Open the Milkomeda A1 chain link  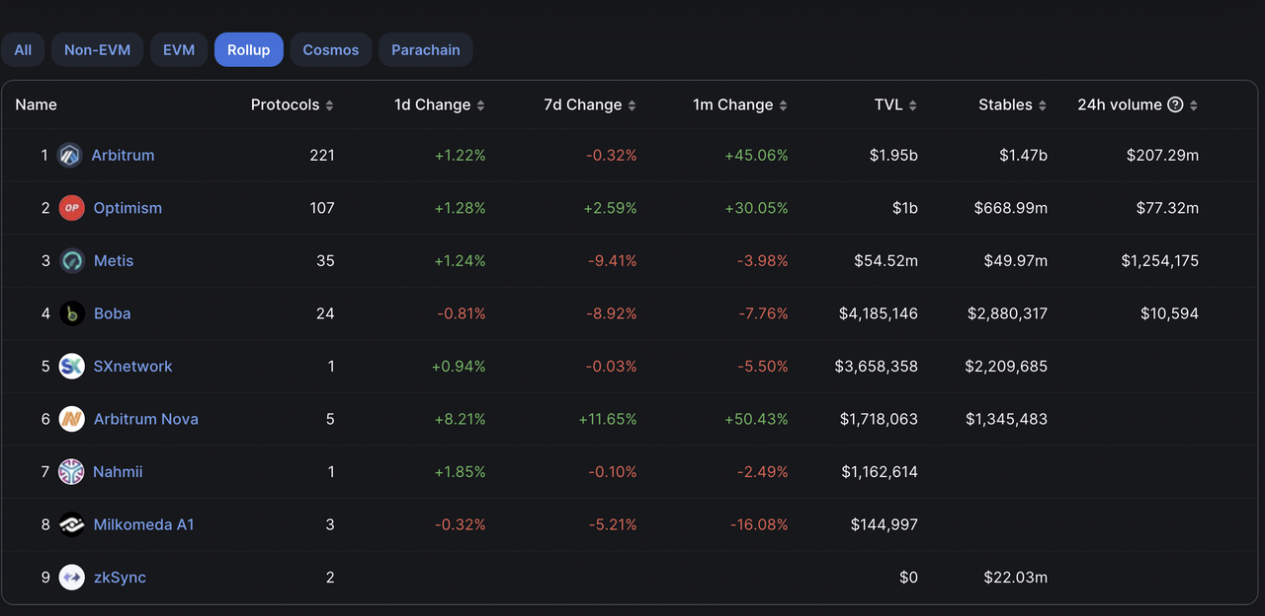click(x=144, y=525)
